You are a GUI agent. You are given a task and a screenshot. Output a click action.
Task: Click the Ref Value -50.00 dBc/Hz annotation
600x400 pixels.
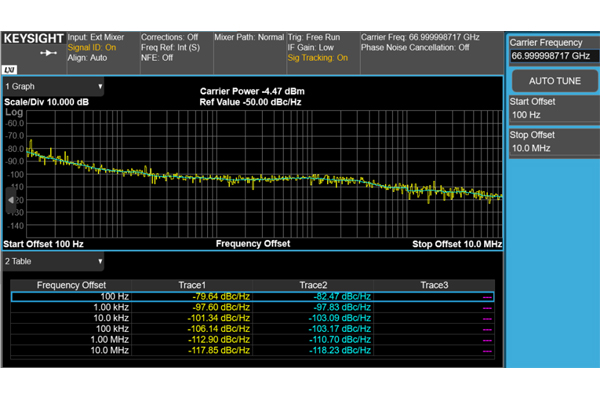(x=251, y=102)
